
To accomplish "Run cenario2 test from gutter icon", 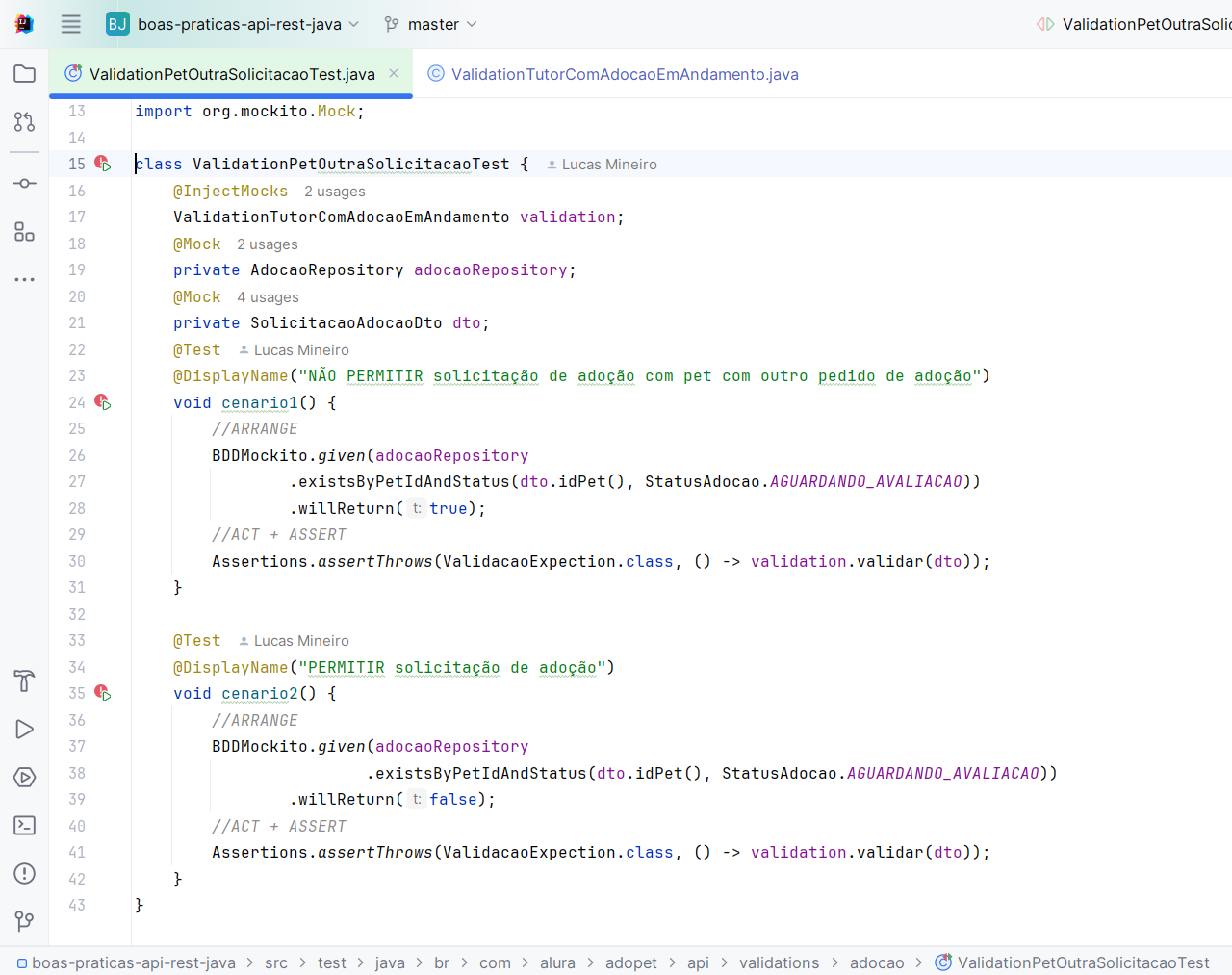I will 103,693.
